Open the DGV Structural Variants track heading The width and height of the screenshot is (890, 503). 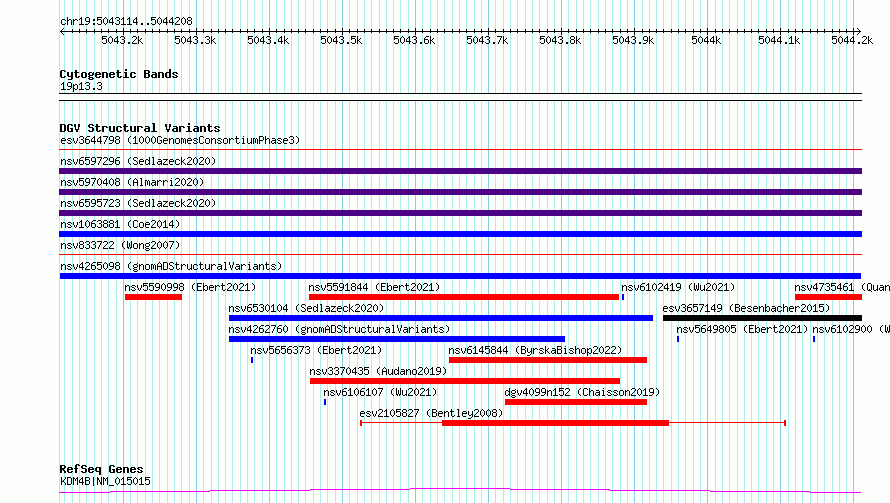click(x=140, y=128)
